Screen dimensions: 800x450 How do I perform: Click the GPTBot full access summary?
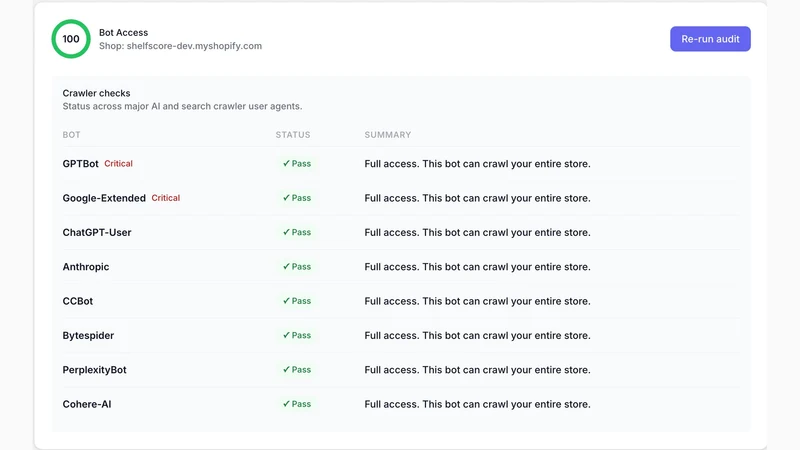[x=478, y=164]
